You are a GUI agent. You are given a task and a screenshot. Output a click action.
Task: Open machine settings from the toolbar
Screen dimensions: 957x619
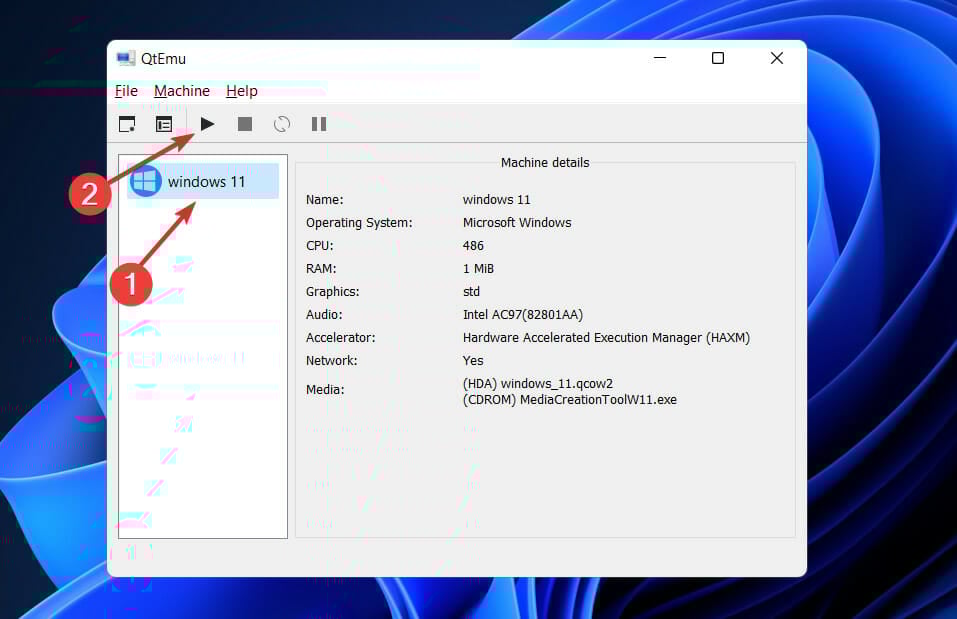tap(164, 123)
